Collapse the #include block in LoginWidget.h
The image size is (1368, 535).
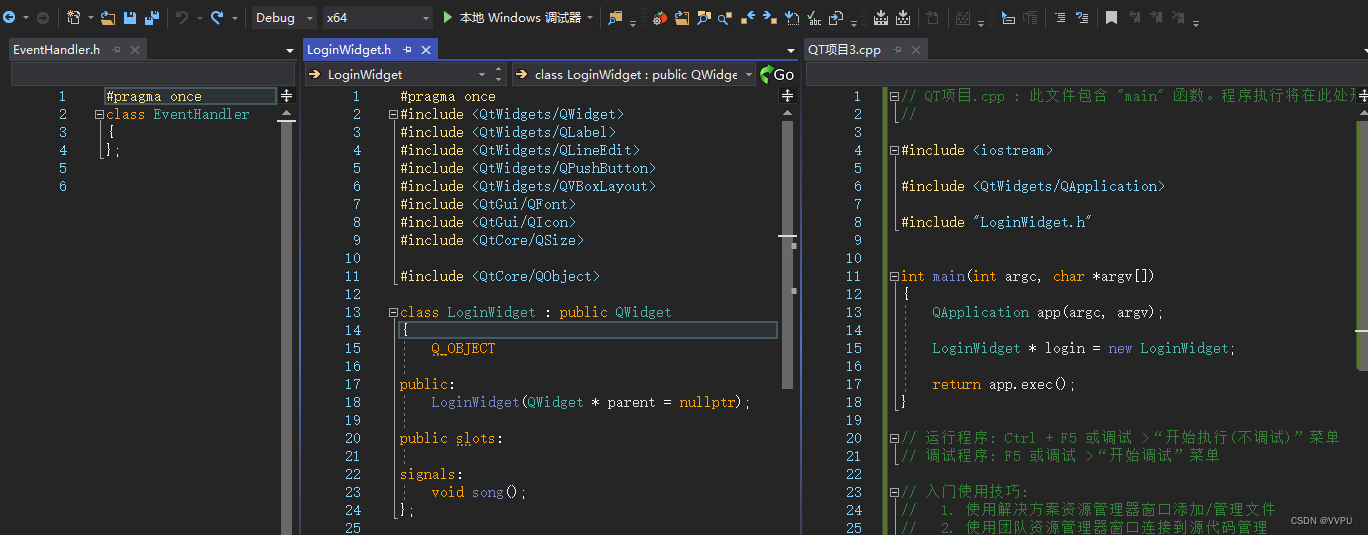393,115
